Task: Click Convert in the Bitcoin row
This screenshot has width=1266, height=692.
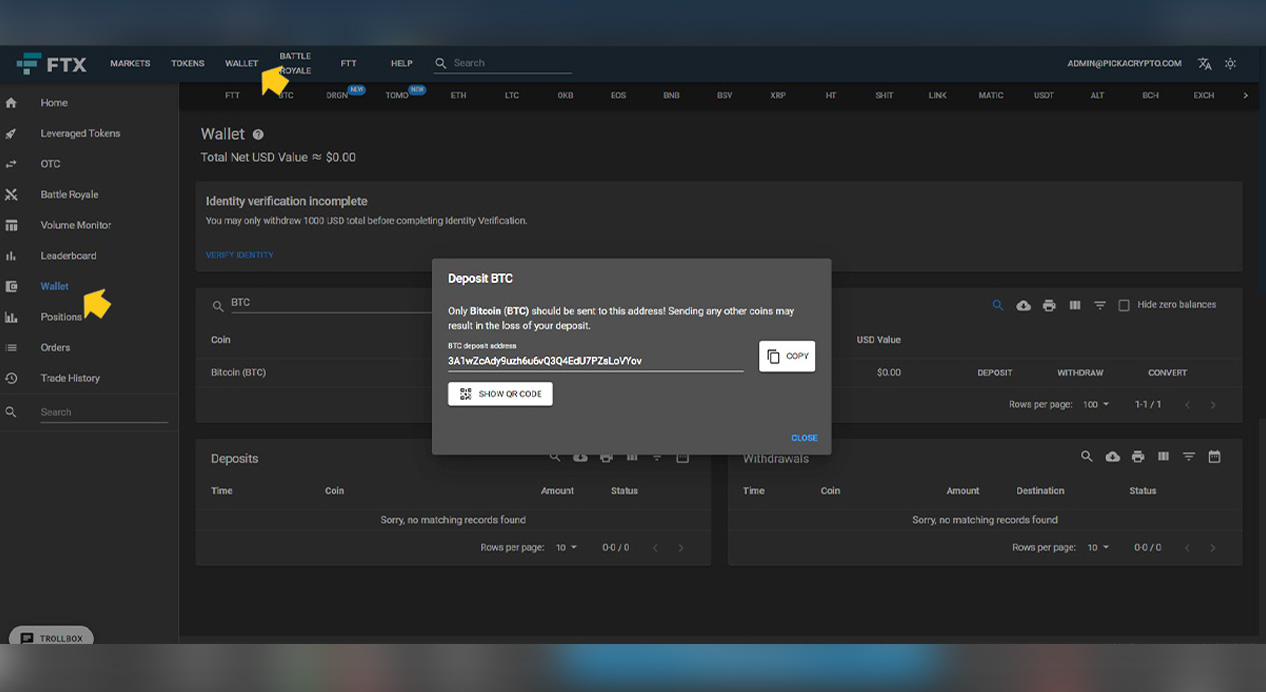Action: click(1167, 373)
